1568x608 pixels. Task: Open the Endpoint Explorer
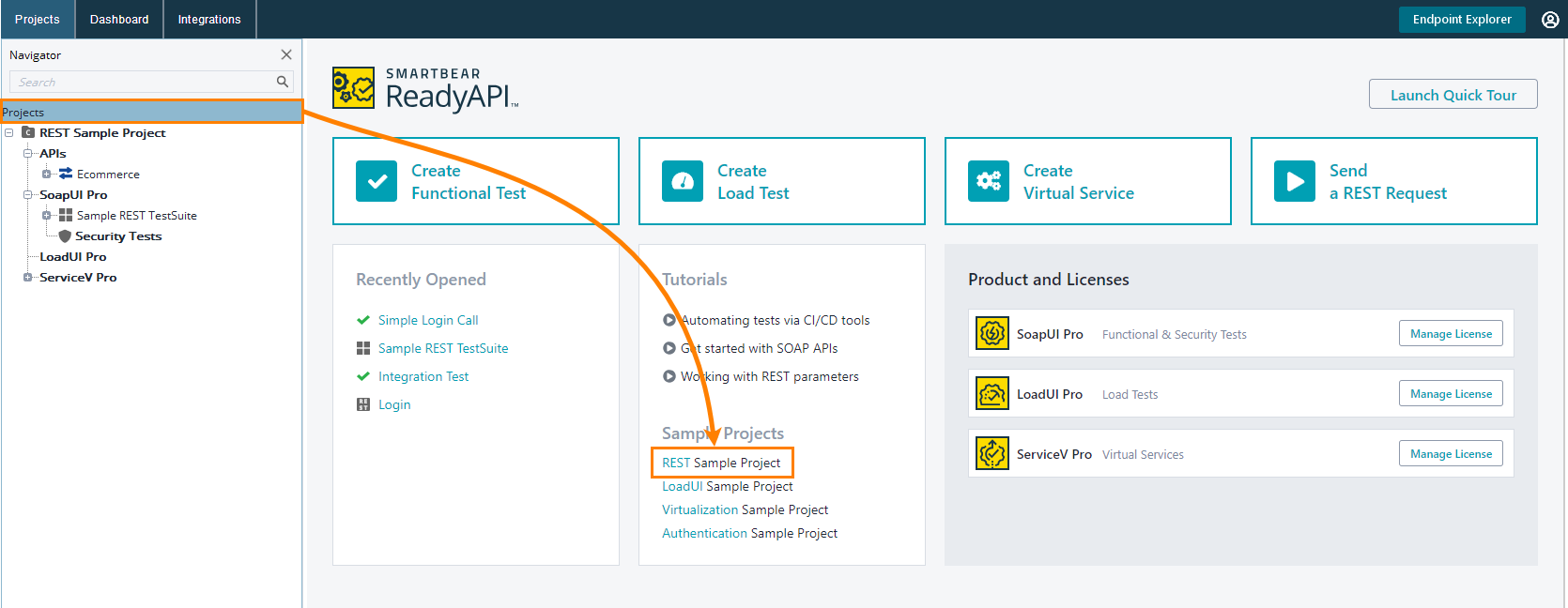(x=1462, y=20)
